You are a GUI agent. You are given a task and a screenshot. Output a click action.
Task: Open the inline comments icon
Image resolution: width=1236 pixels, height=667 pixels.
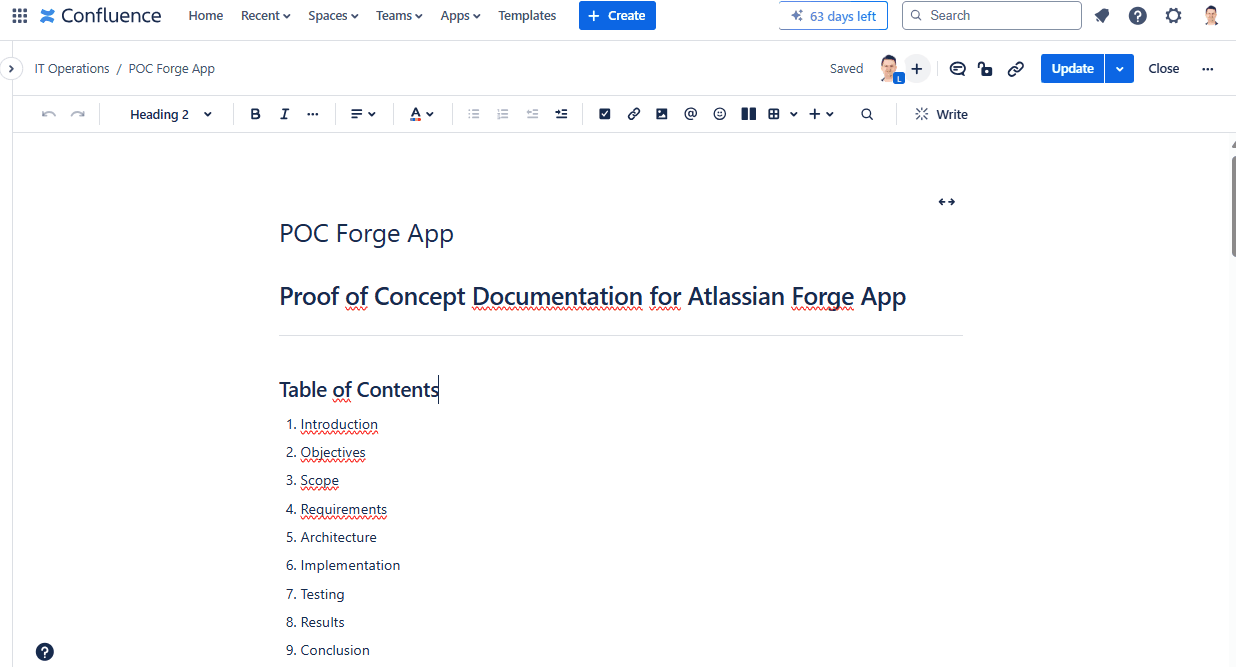tap(957, 69)
